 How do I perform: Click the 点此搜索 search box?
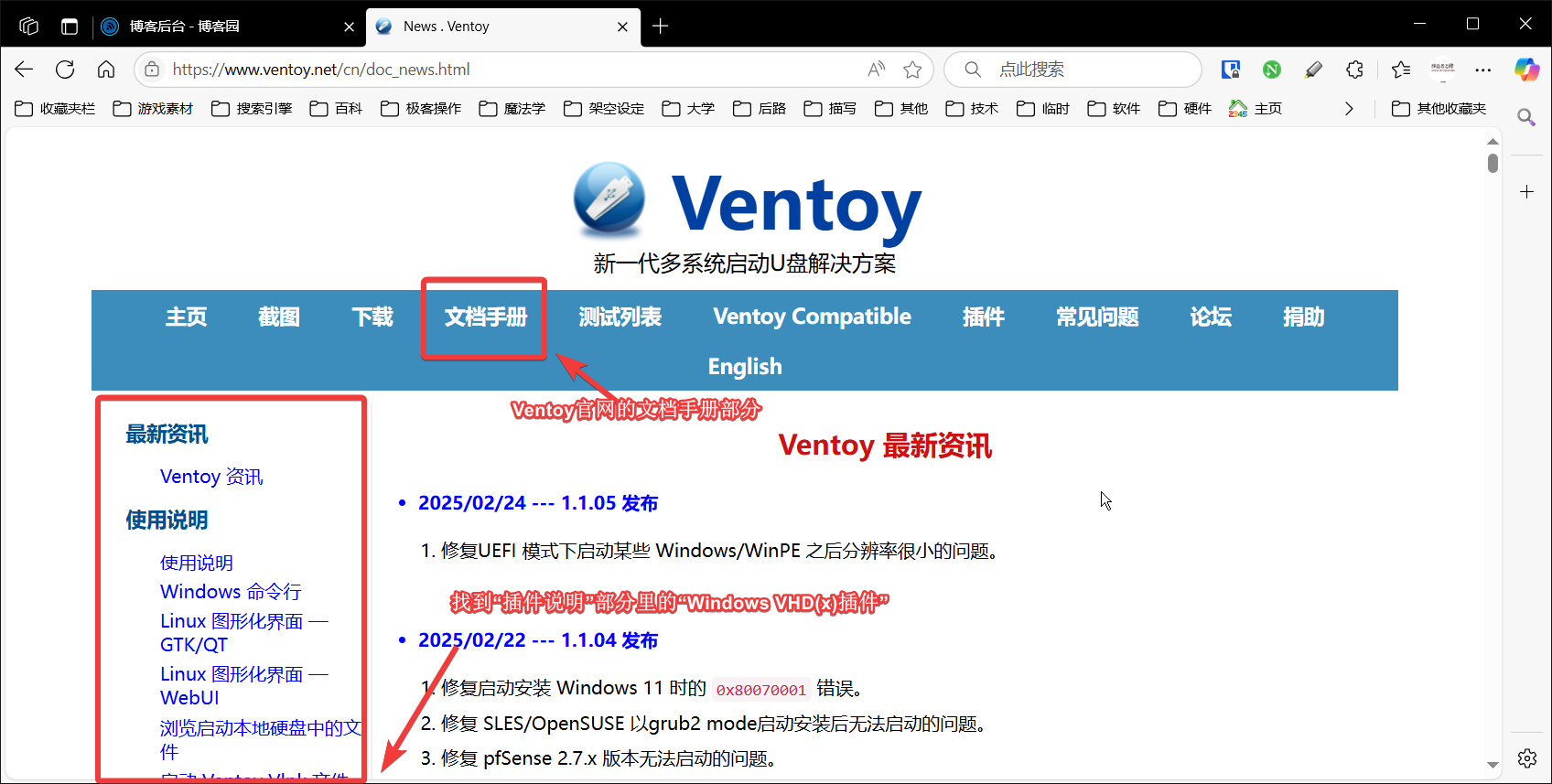click(1080, 70)
